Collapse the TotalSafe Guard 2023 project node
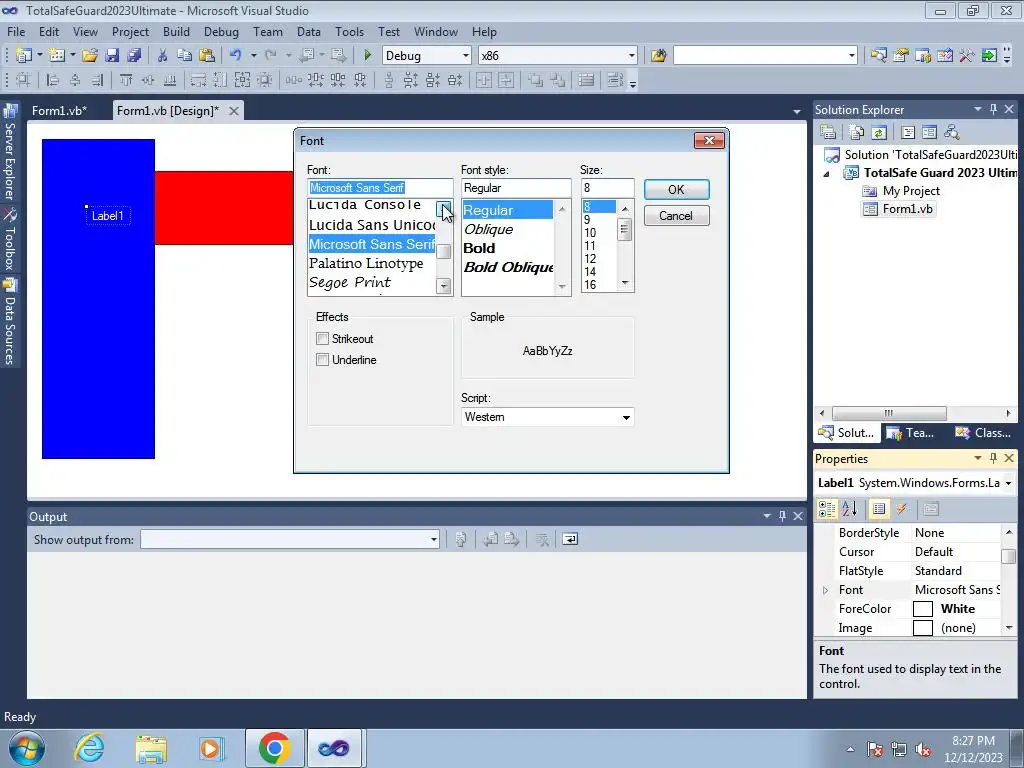This screenshot has height=768, width=1024. (x=826, y=174)
